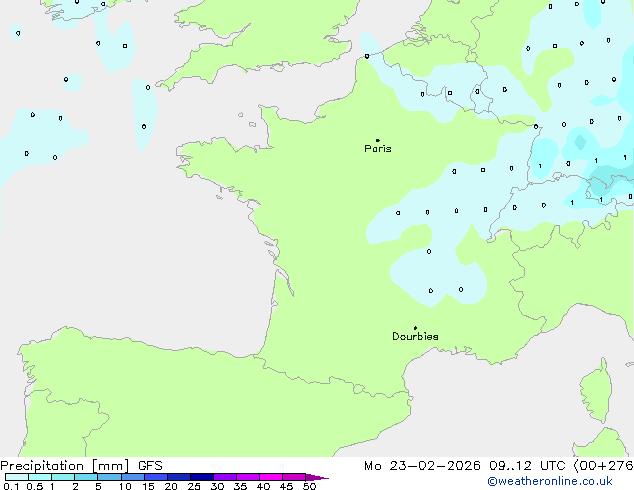Click the "09..12 UTC" time label
This screenshot has height=490, width=634.
pos(527,466)
